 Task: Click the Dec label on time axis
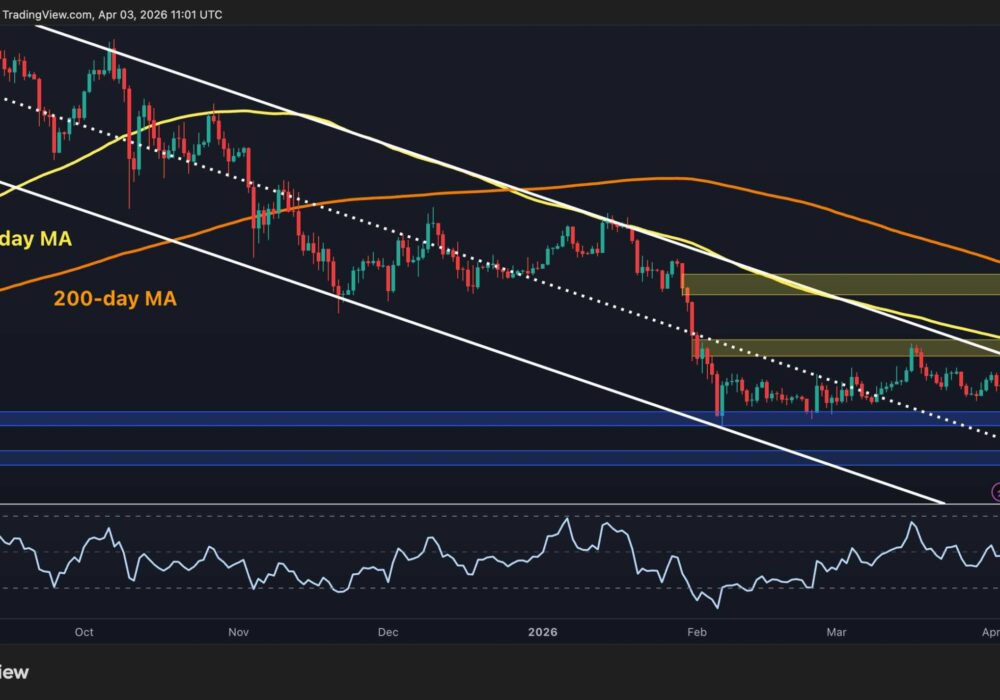coord(388,632)
